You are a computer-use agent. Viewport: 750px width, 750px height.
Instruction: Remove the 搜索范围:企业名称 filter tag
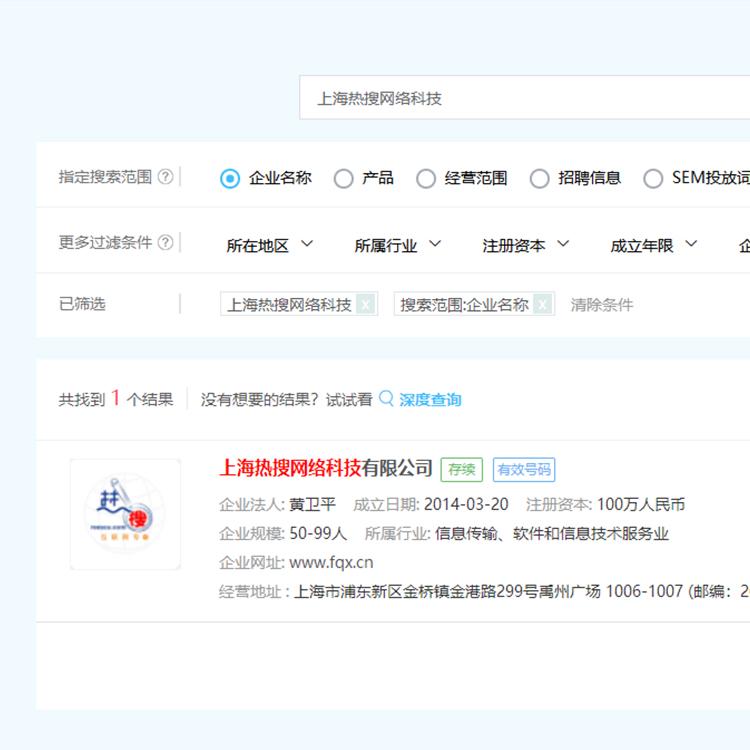pyautogui.click(x=542, y=304)
